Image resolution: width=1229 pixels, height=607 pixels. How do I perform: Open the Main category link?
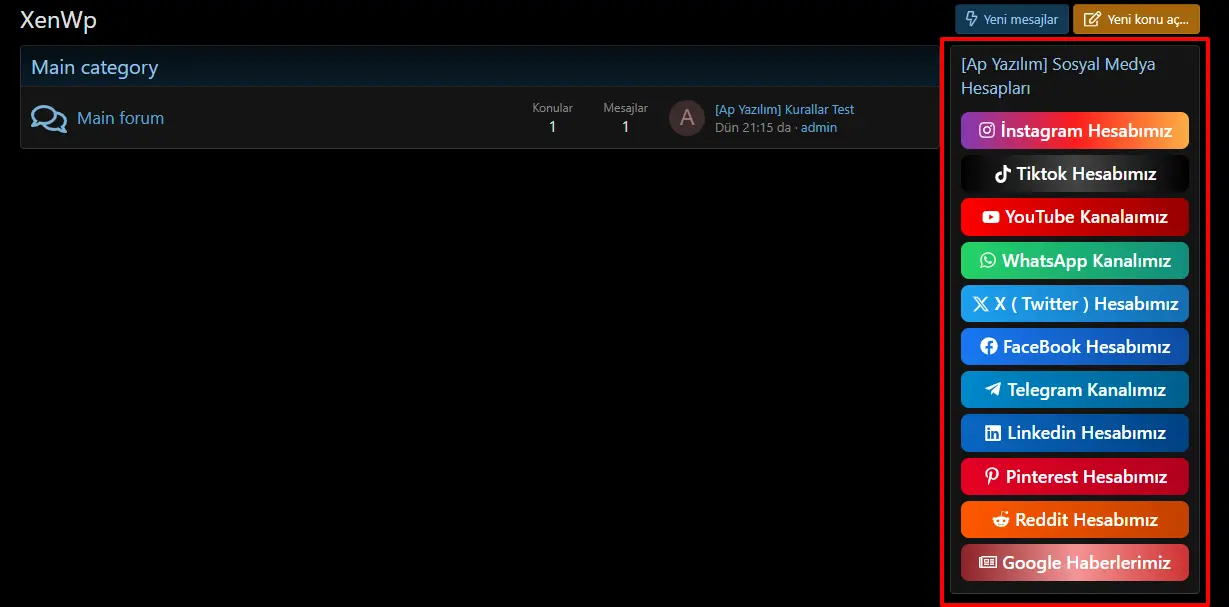(95, 68)
